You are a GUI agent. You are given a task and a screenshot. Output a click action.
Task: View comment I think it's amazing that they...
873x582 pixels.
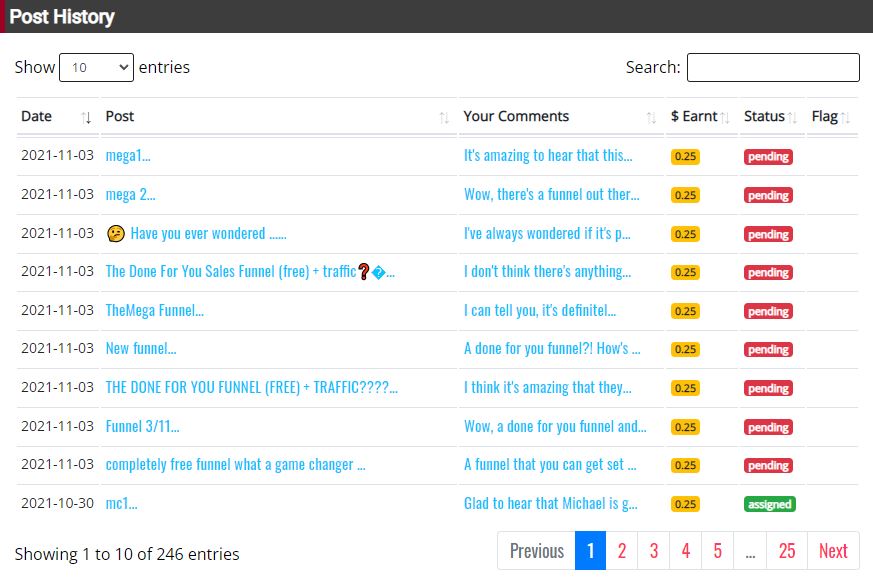(x=548, y=387)
